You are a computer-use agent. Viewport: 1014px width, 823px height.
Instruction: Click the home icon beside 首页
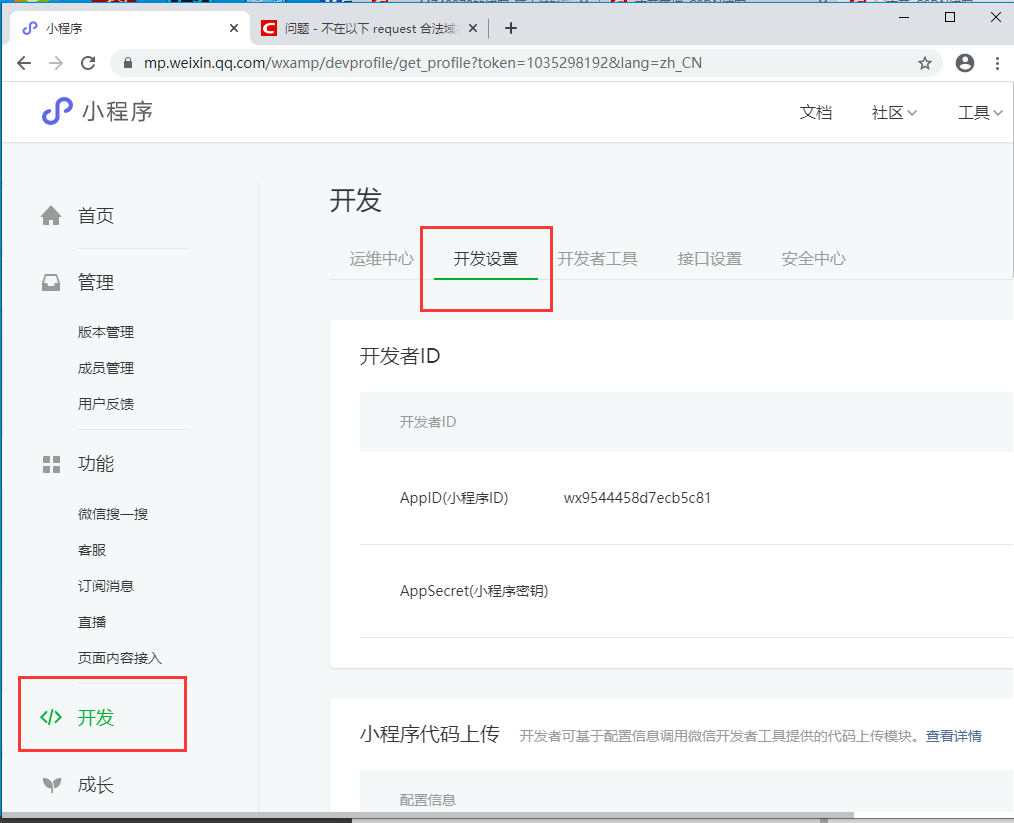pyautogui.click(x=51, y=215)
